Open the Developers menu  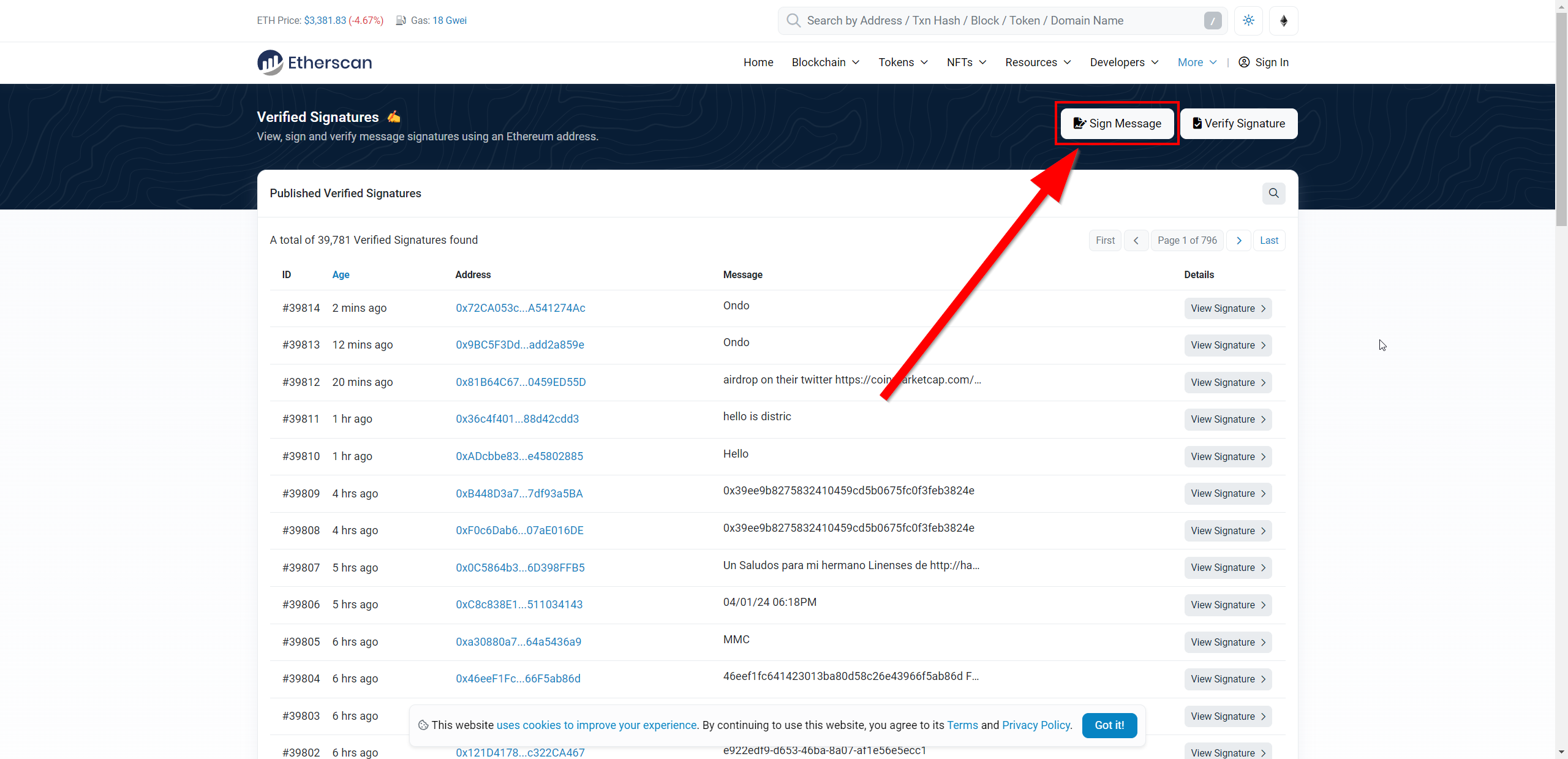pos(1124,62)
